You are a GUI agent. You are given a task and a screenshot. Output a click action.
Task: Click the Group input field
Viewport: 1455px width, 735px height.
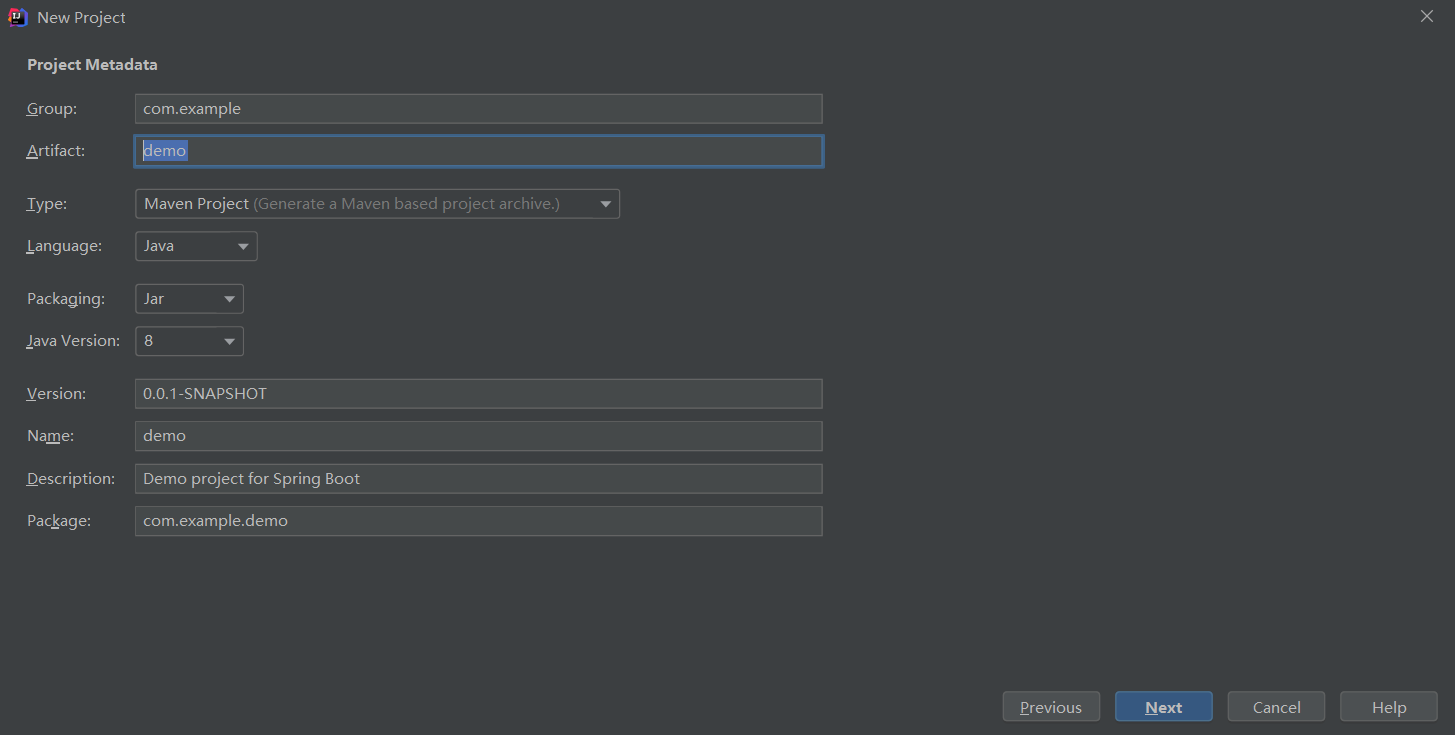tap(479, 109)
